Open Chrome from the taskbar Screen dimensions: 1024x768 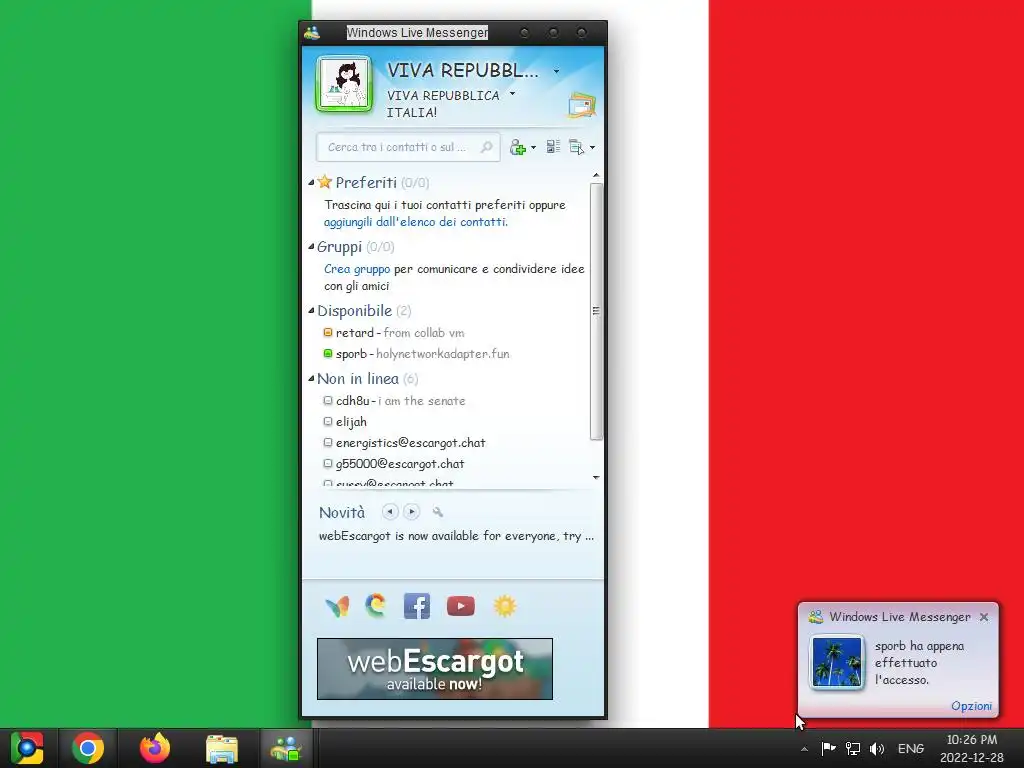[x=88, y=748]
